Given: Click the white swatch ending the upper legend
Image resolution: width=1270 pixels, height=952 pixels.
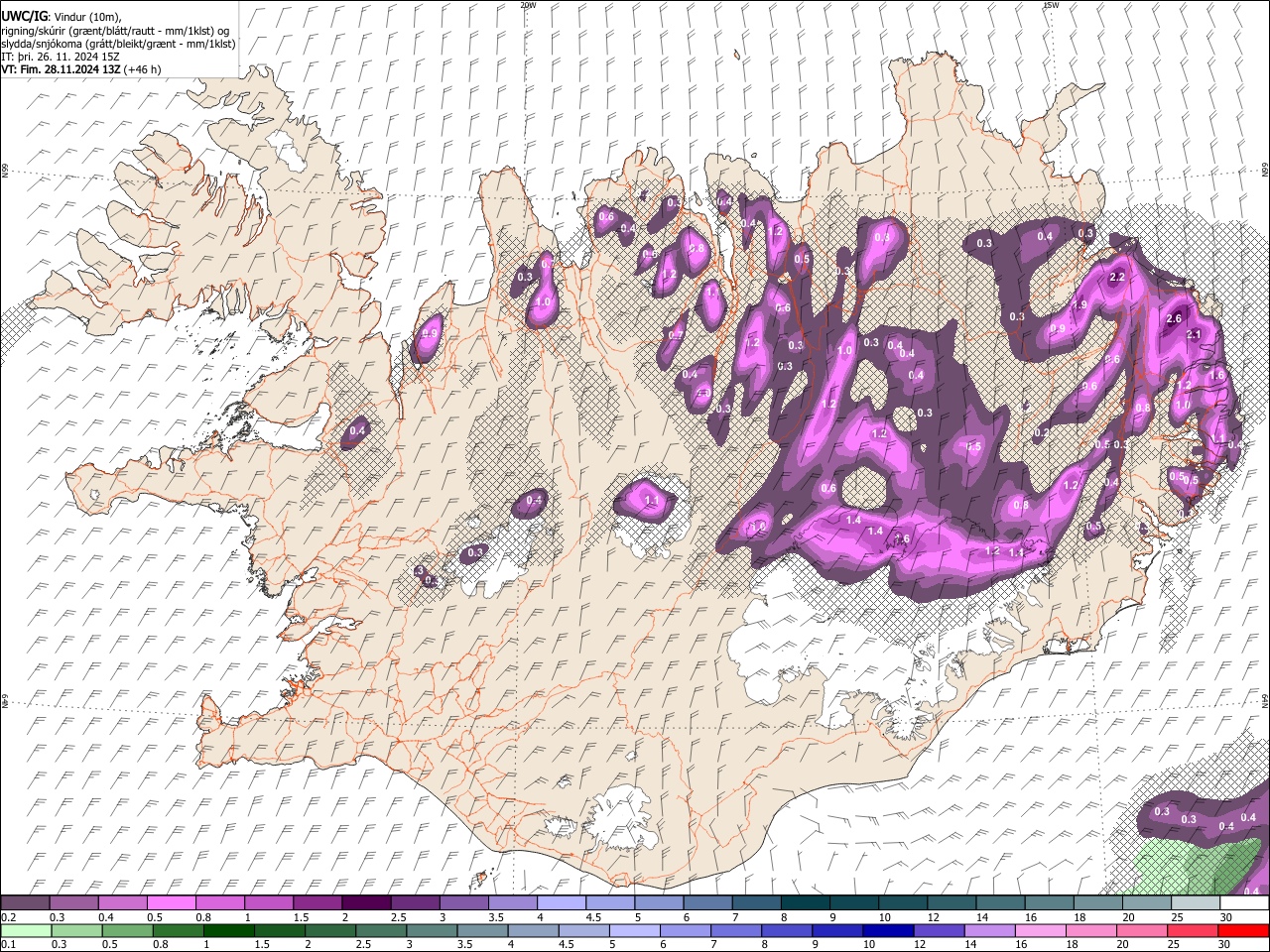Looking at the screenshot, I should click(1242, 902).
